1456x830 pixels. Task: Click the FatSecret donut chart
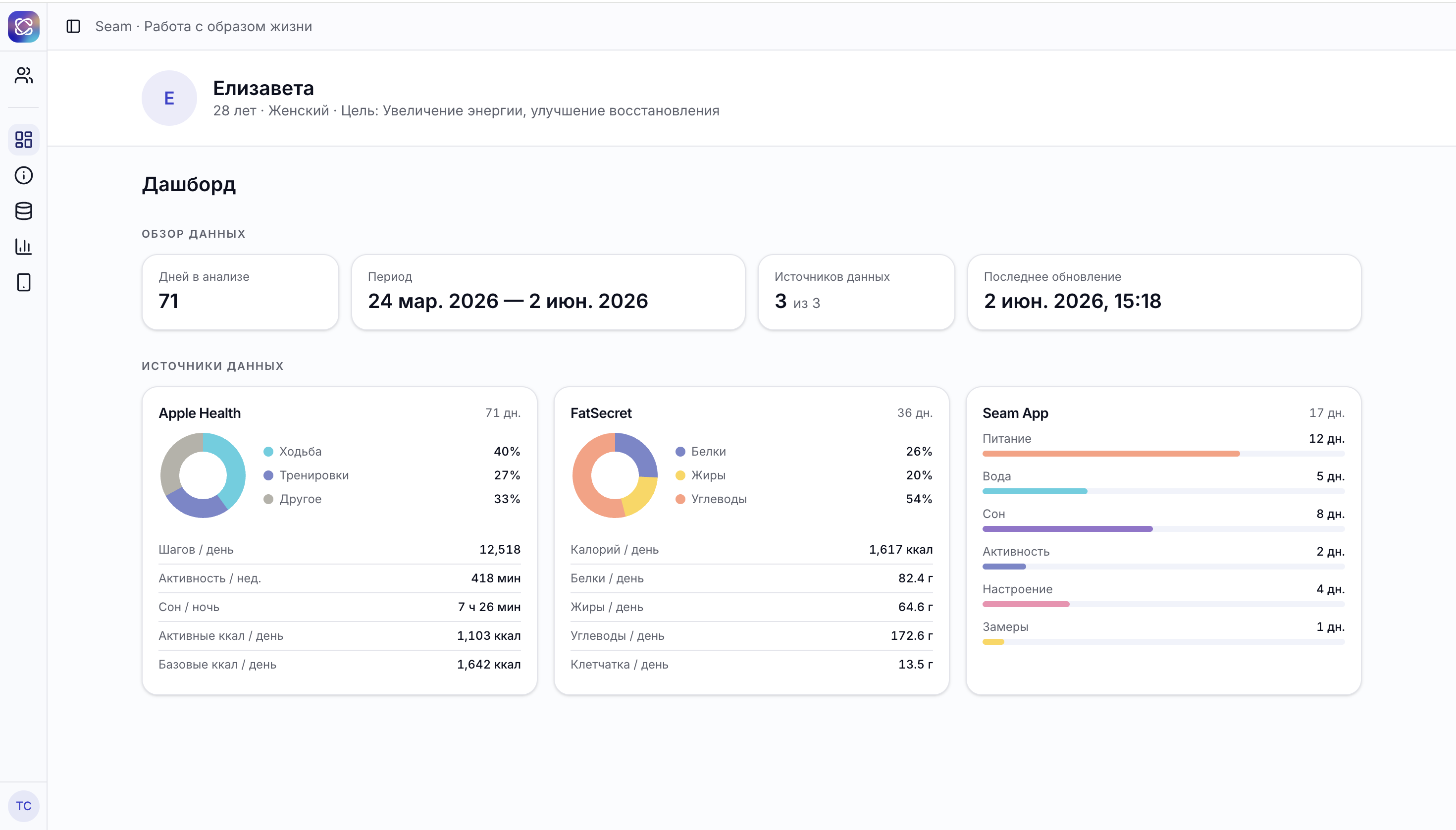[x=615, y=475]
